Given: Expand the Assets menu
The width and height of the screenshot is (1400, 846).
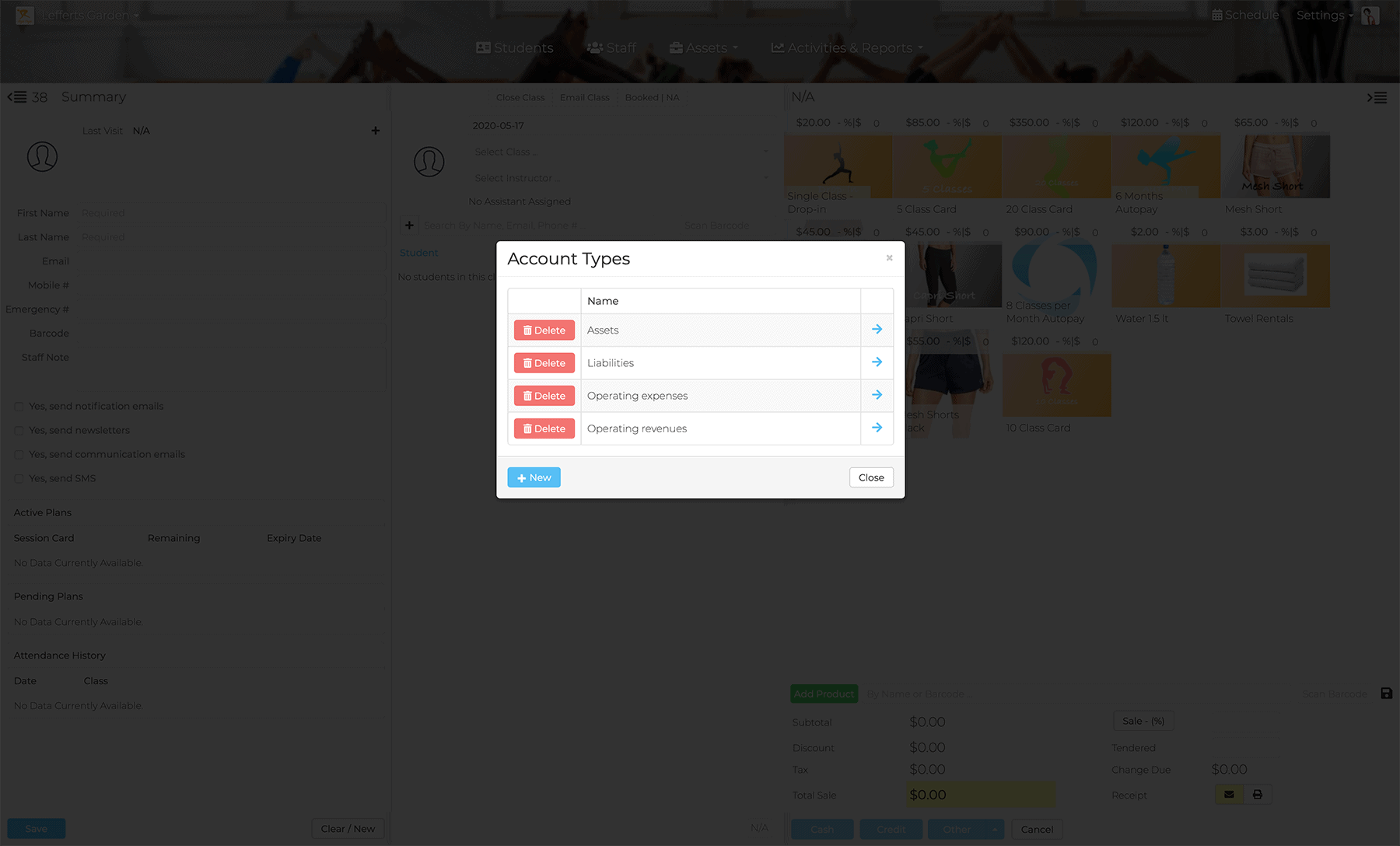Looking at the screenshot, I should coord(704,48).
